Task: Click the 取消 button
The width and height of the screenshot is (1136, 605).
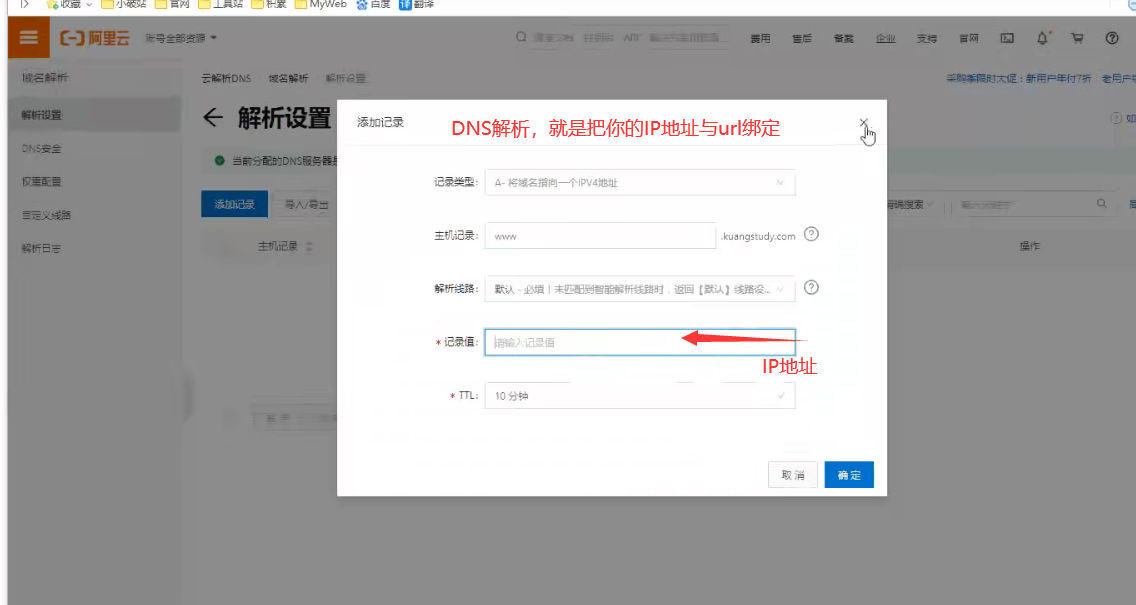Action: pos(793,475)
